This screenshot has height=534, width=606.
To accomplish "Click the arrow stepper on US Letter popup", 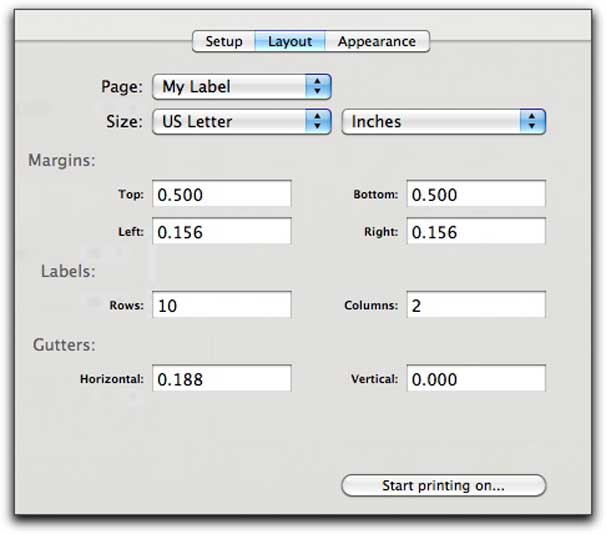I will [318, 122].
